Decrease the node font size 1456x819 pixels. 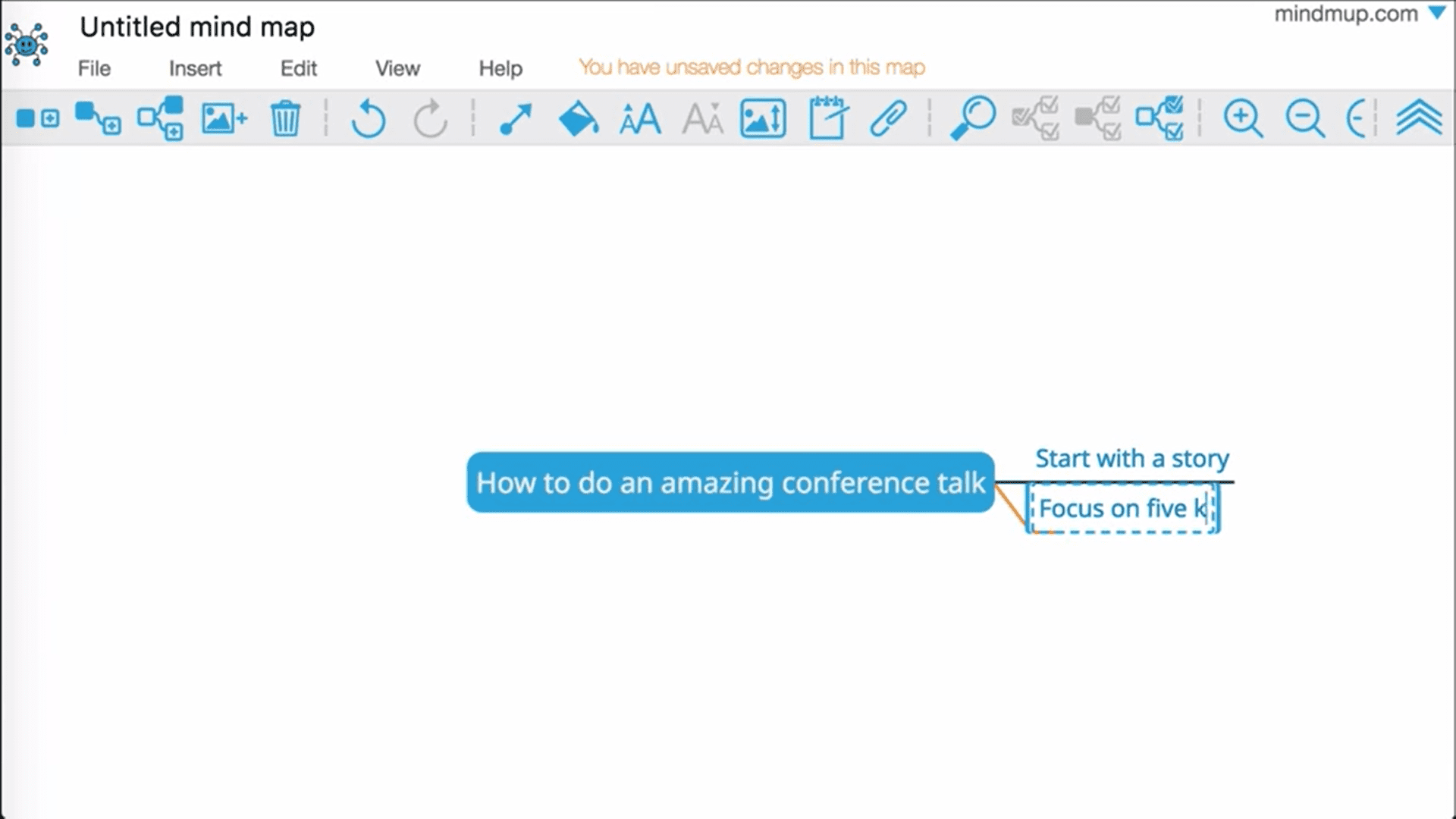point(702,119)
